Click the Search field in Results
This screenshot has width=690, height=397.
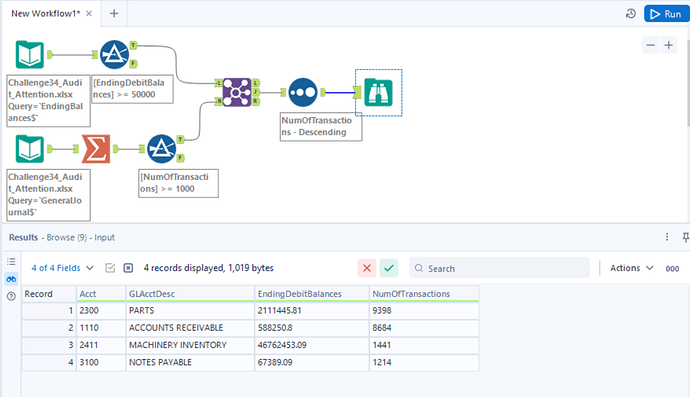point(499,268)
